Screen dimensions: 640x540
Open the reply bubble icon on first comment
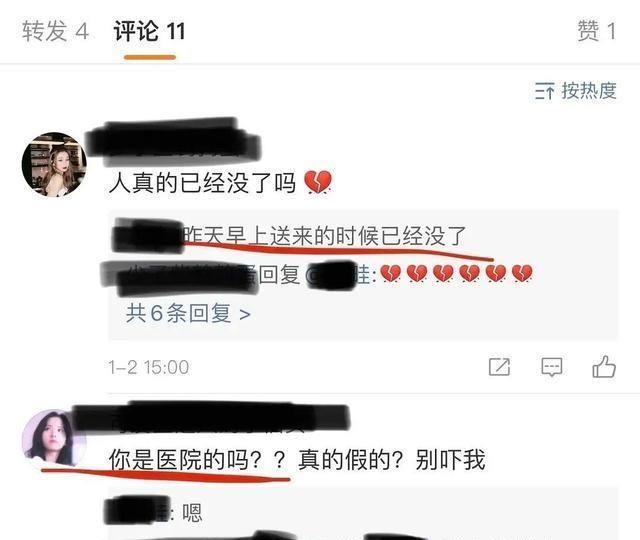coord(552,367)
